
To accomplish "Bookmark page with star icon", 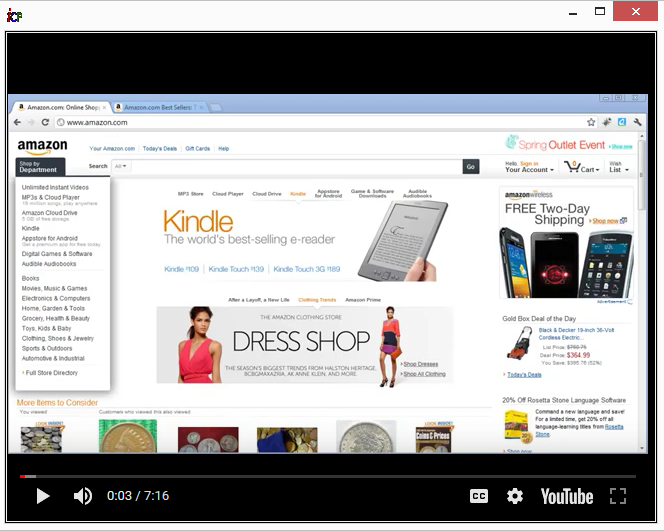I will pos(591,122).
